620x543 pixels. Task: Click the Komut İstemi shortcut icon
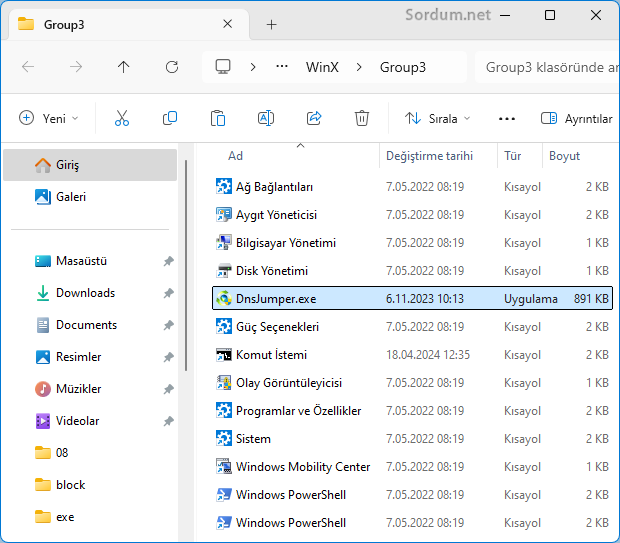224,355
